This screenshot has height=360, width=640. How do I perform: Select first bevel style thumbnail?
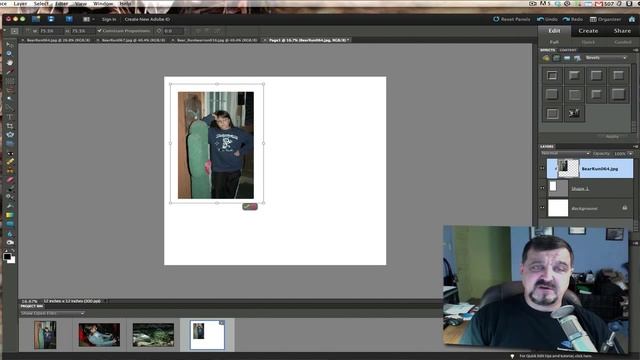click(x=552, y=76)
